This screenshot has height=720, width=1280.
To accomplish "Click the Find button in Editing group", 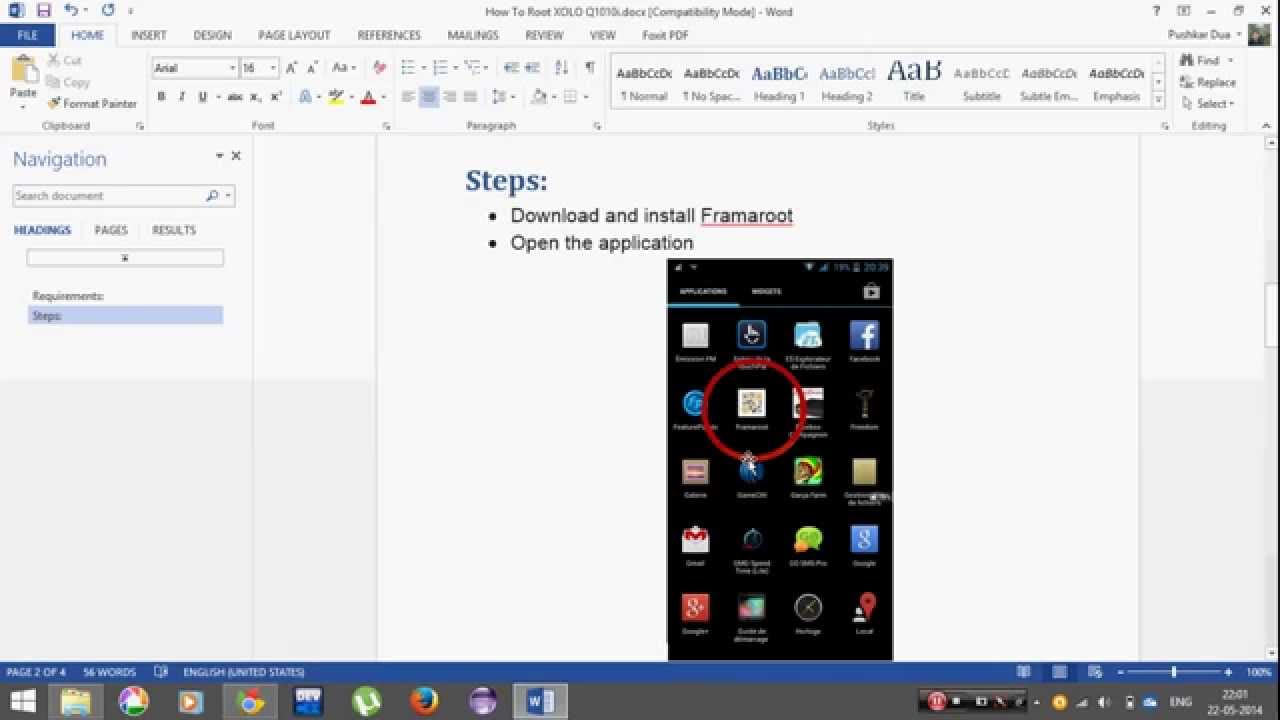I will (1201, 60).
